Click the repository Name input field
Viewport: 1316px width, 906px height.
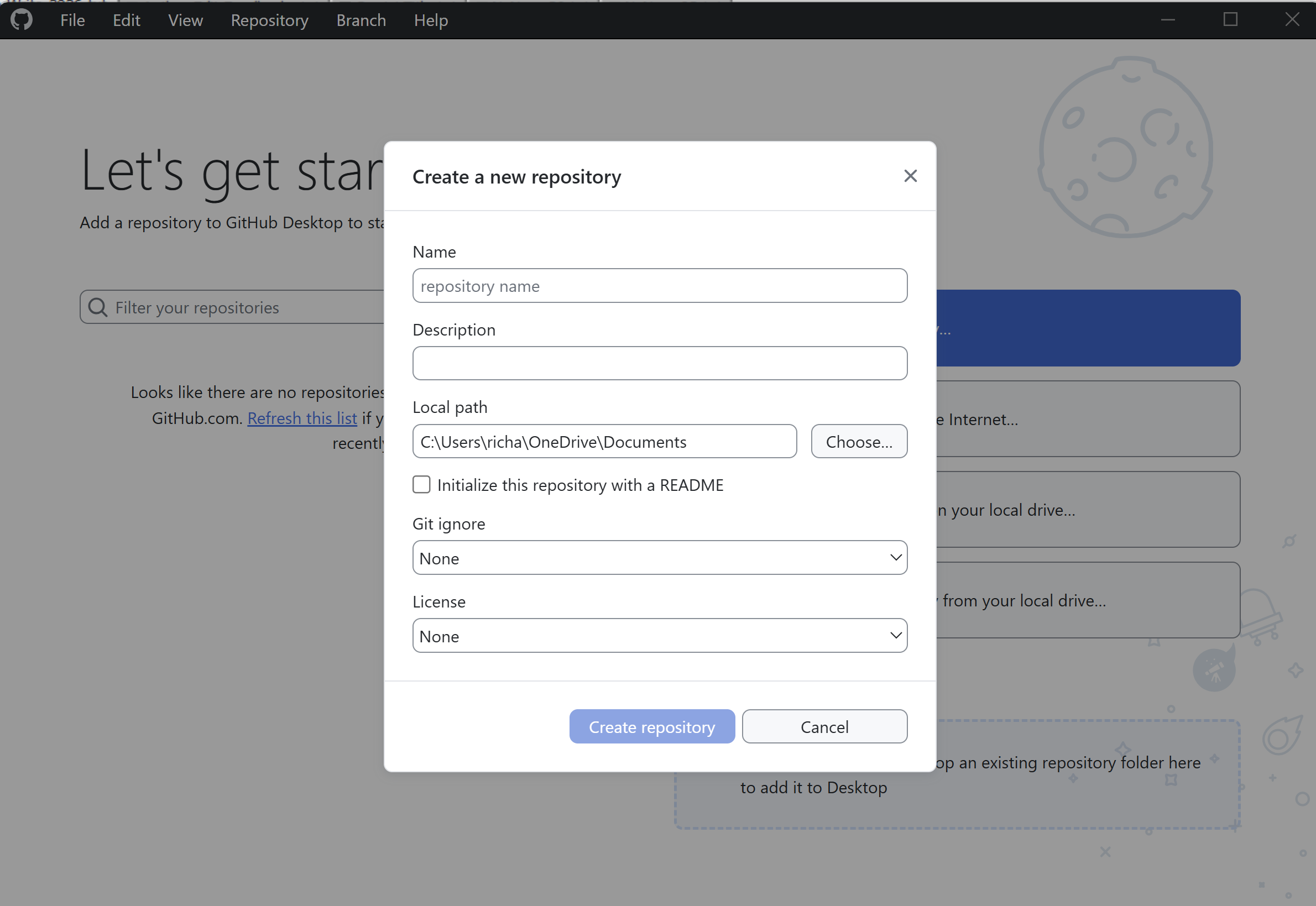(660, 286)
